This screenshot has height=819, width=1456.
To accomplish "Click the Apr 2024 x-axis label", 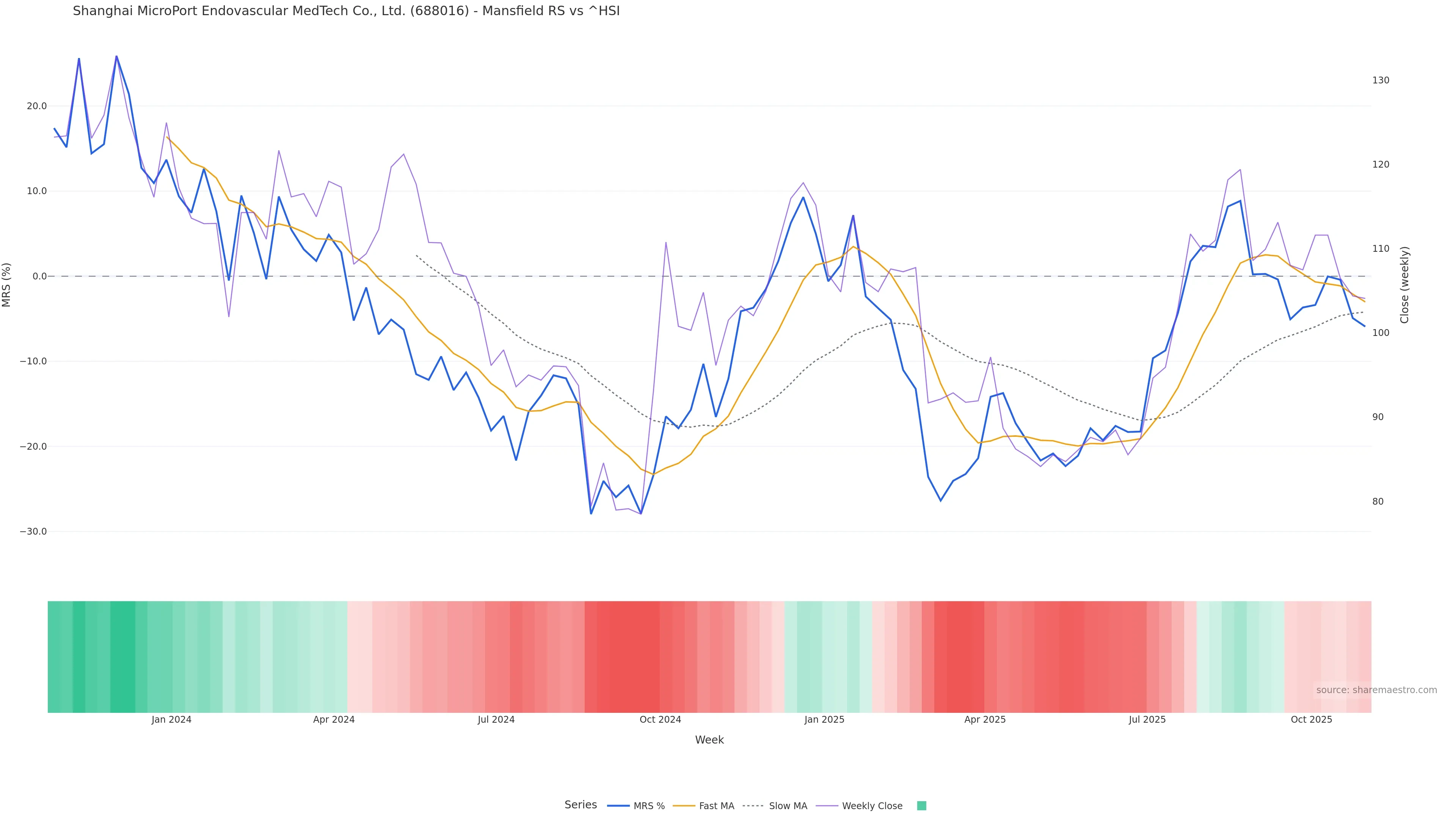I will point(334,720).
